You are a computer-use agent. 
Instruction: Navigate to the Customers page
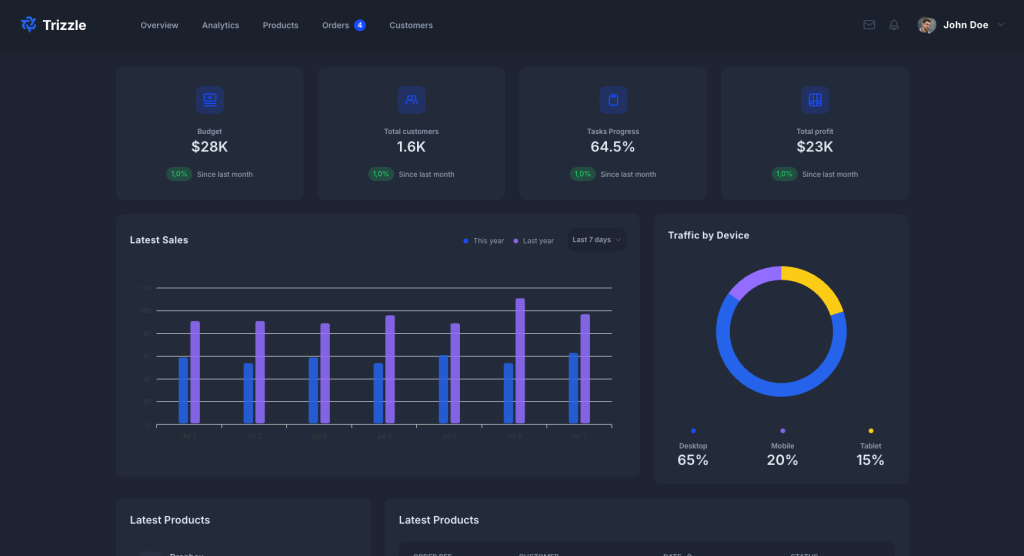point(411,25)
